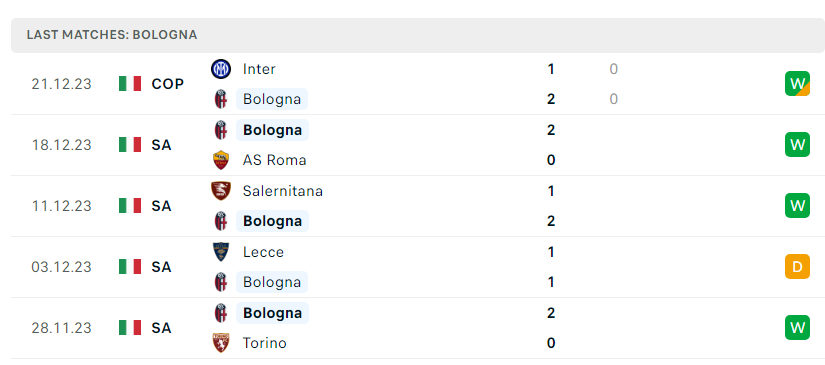Open the AS Roma team link
The width and height of the screenshot is (825, 365).
(x=274, y=160)
